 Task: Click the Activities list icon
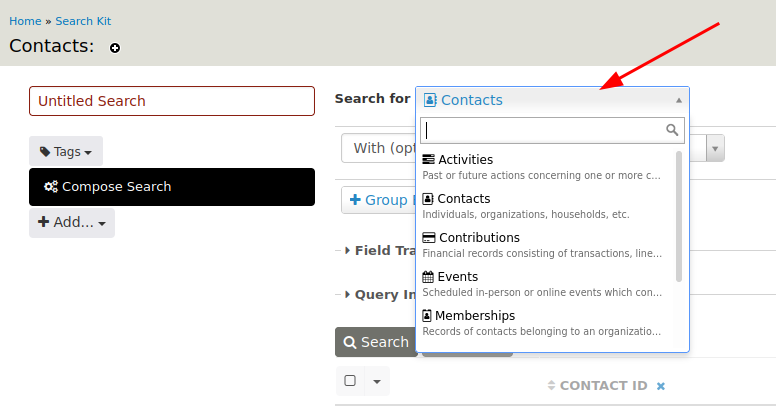[x=428, y=159]
